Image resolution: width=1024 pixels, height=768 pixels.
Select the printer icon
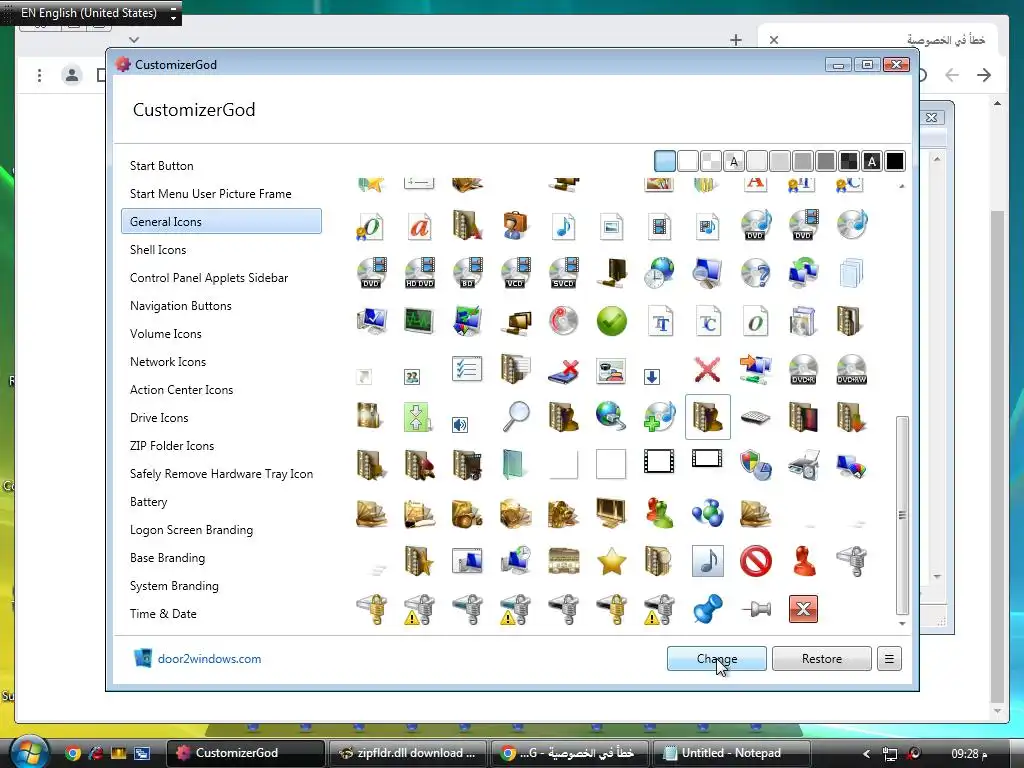(x=803, y=465)
